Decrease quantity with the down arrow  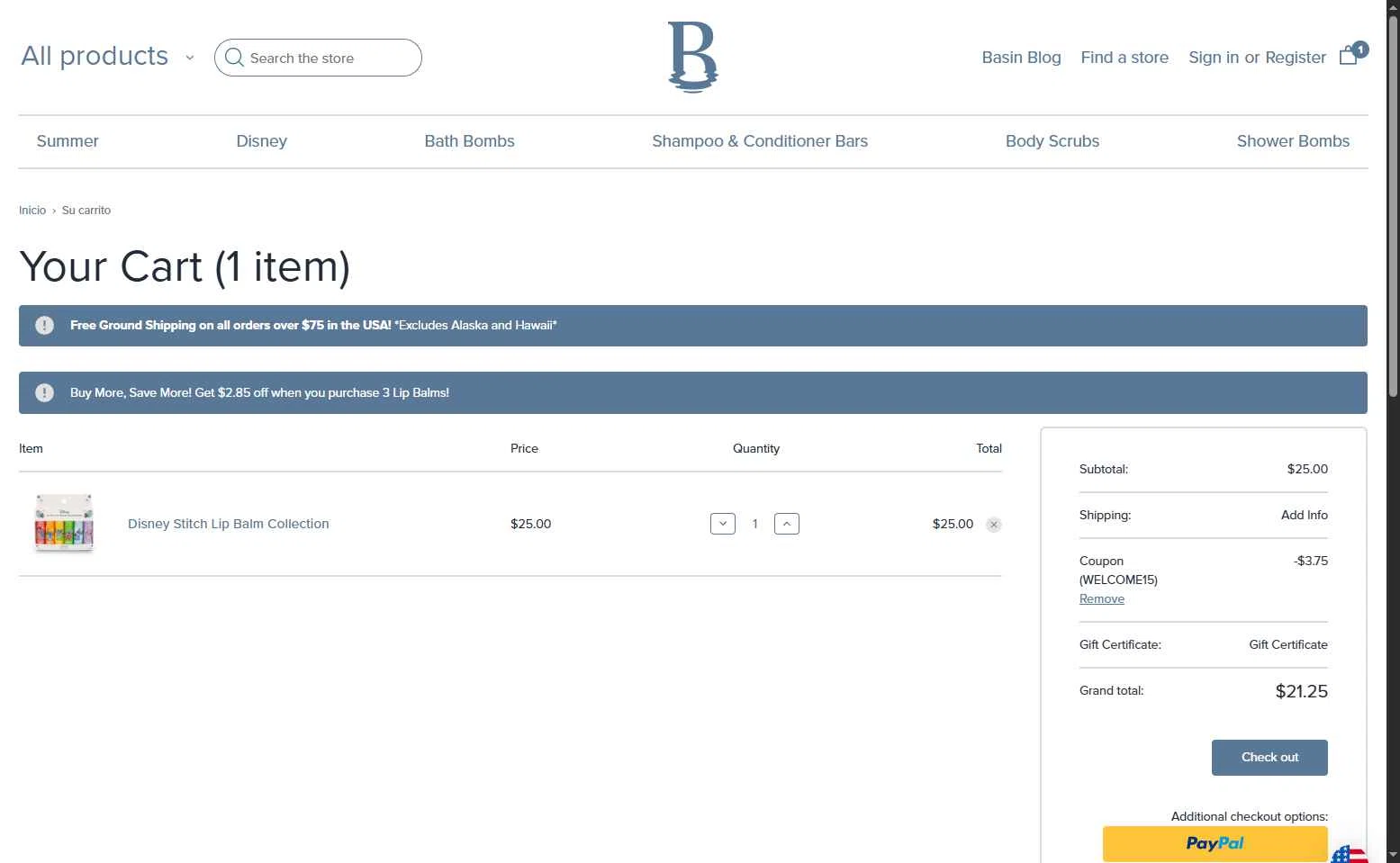(723, 524)
